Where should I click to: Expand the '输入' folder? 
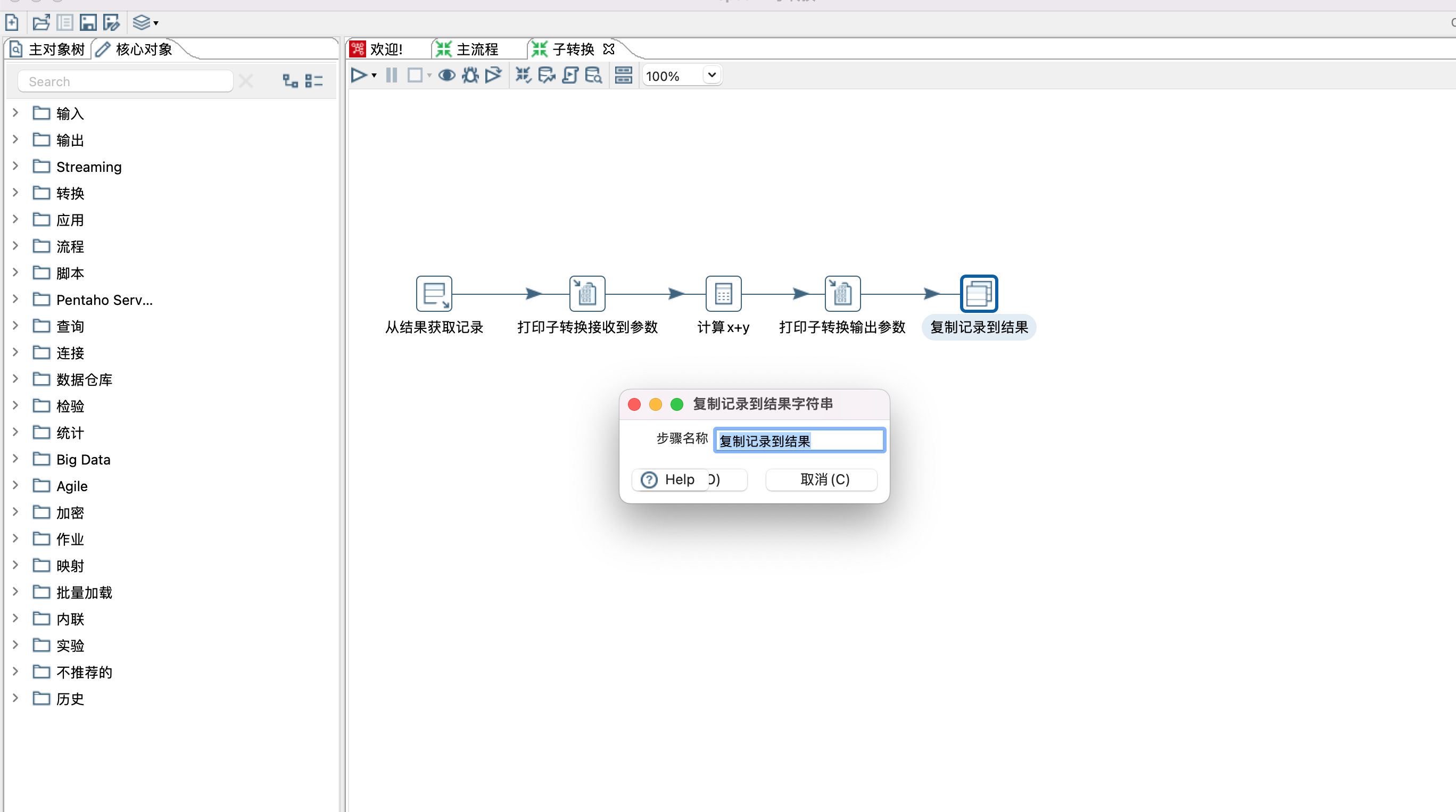[x=16, y=113]
